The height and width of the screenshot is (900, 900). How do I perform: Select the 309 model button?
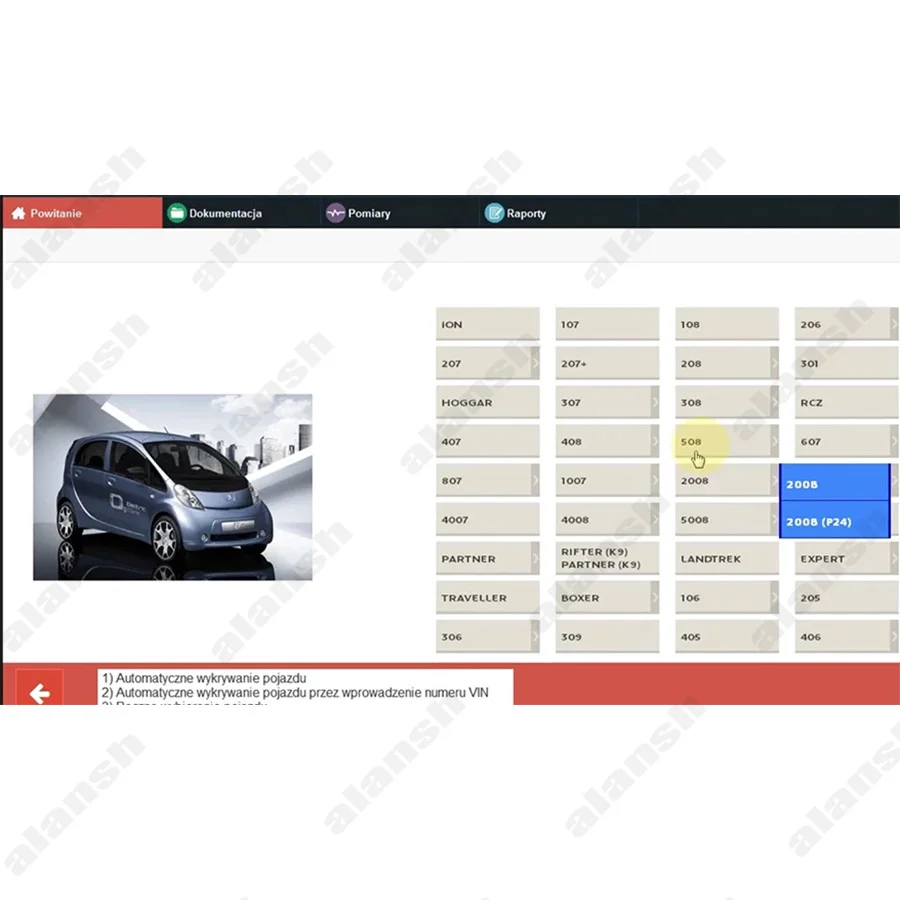pos(607,636)
